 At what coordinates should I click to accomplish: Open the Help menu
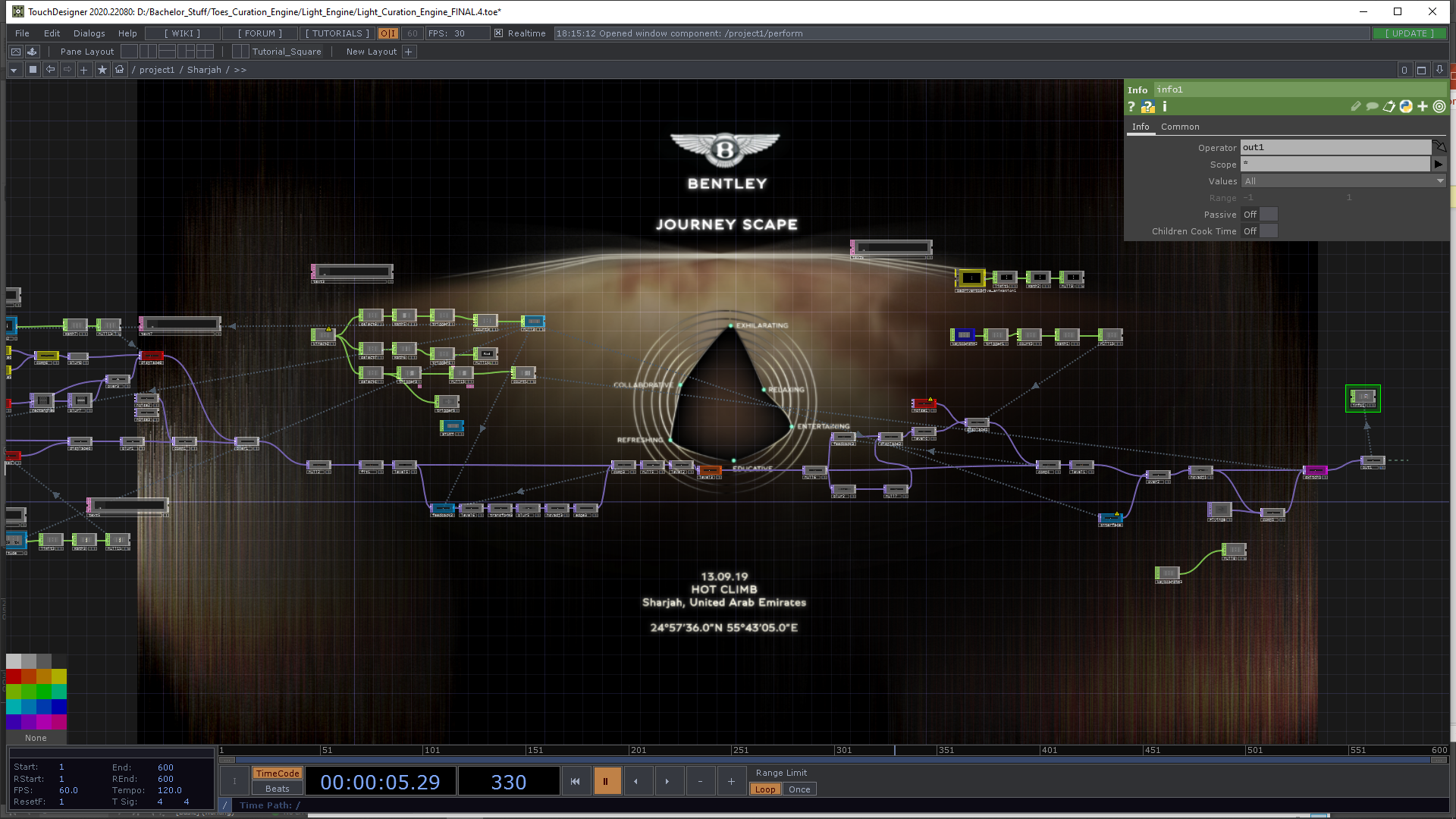(x=127, y=33)
